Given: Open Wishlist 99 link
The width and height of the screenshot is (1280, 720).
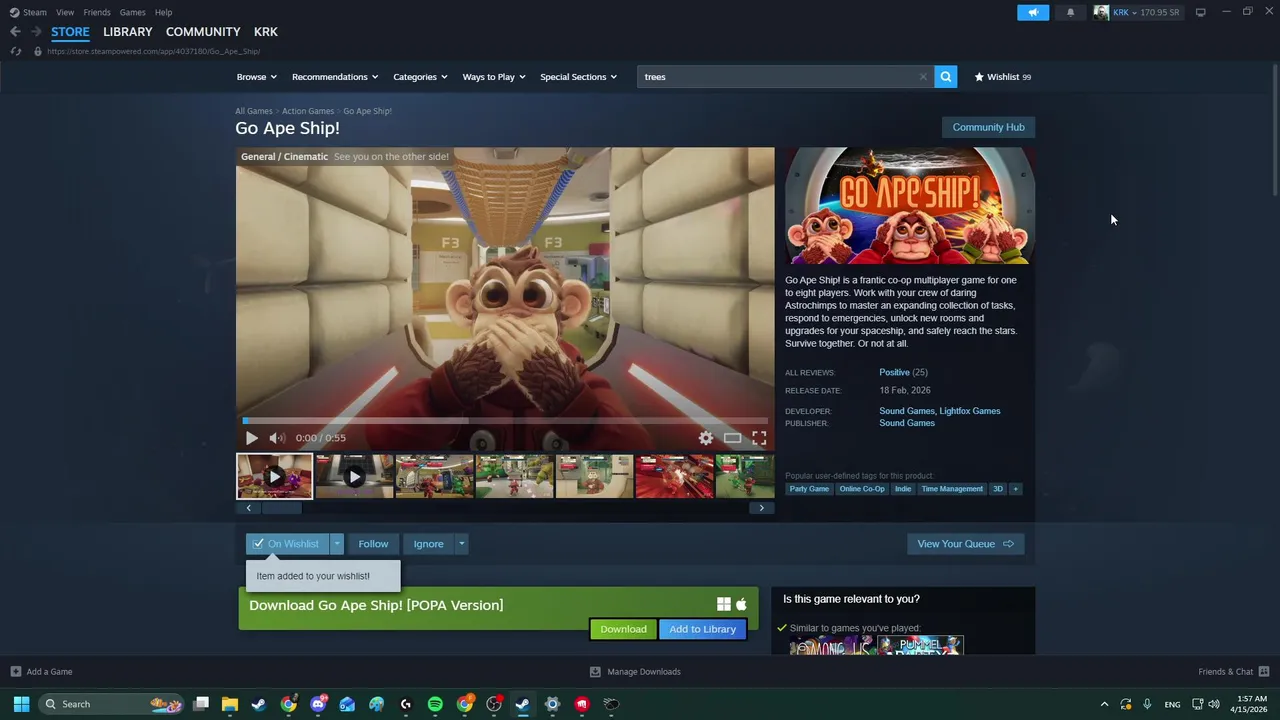Looking at the screenshot, I should [1003, 77].
